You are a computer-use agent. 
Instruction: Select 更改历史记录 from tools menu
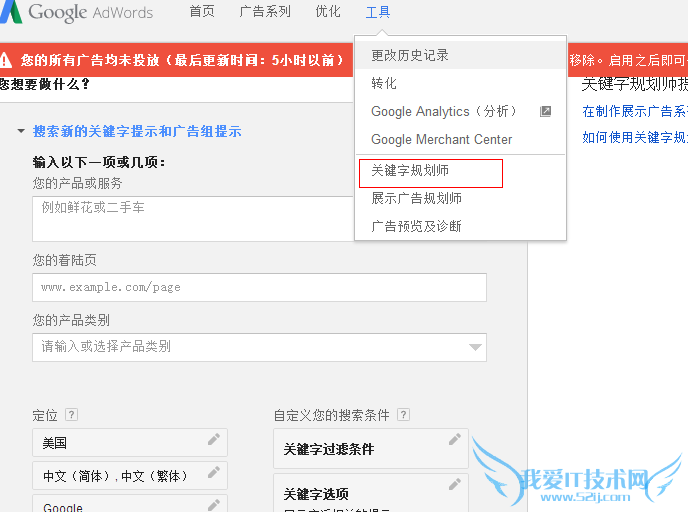coord(460,55)
